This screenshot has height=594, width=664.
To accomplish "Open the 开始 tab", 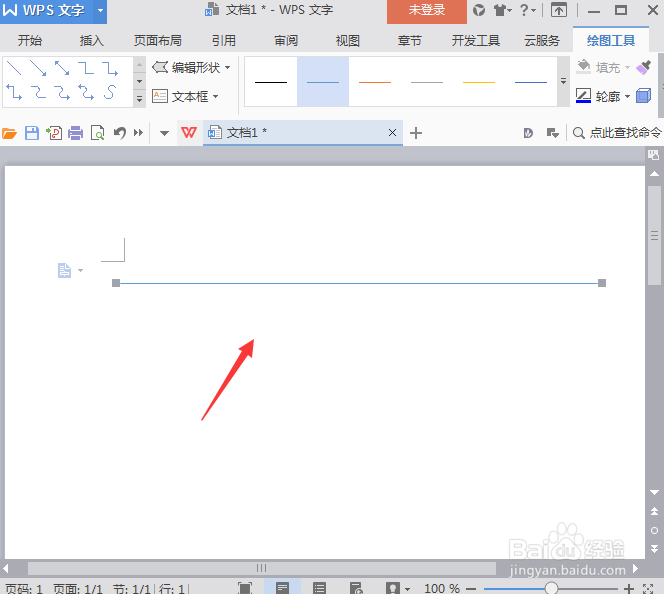I will (x=30, y=41).
